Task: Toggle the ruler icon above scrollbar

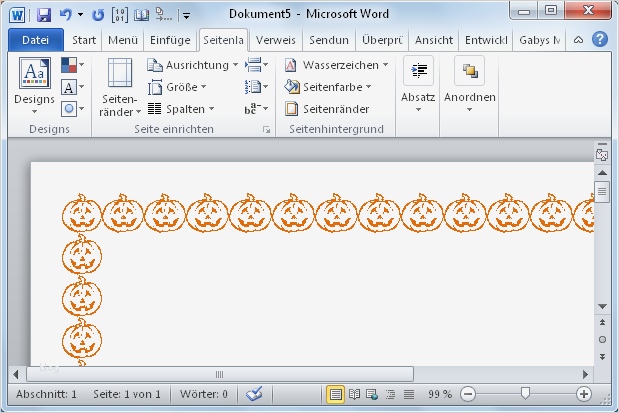Action: tap(602, 155)
